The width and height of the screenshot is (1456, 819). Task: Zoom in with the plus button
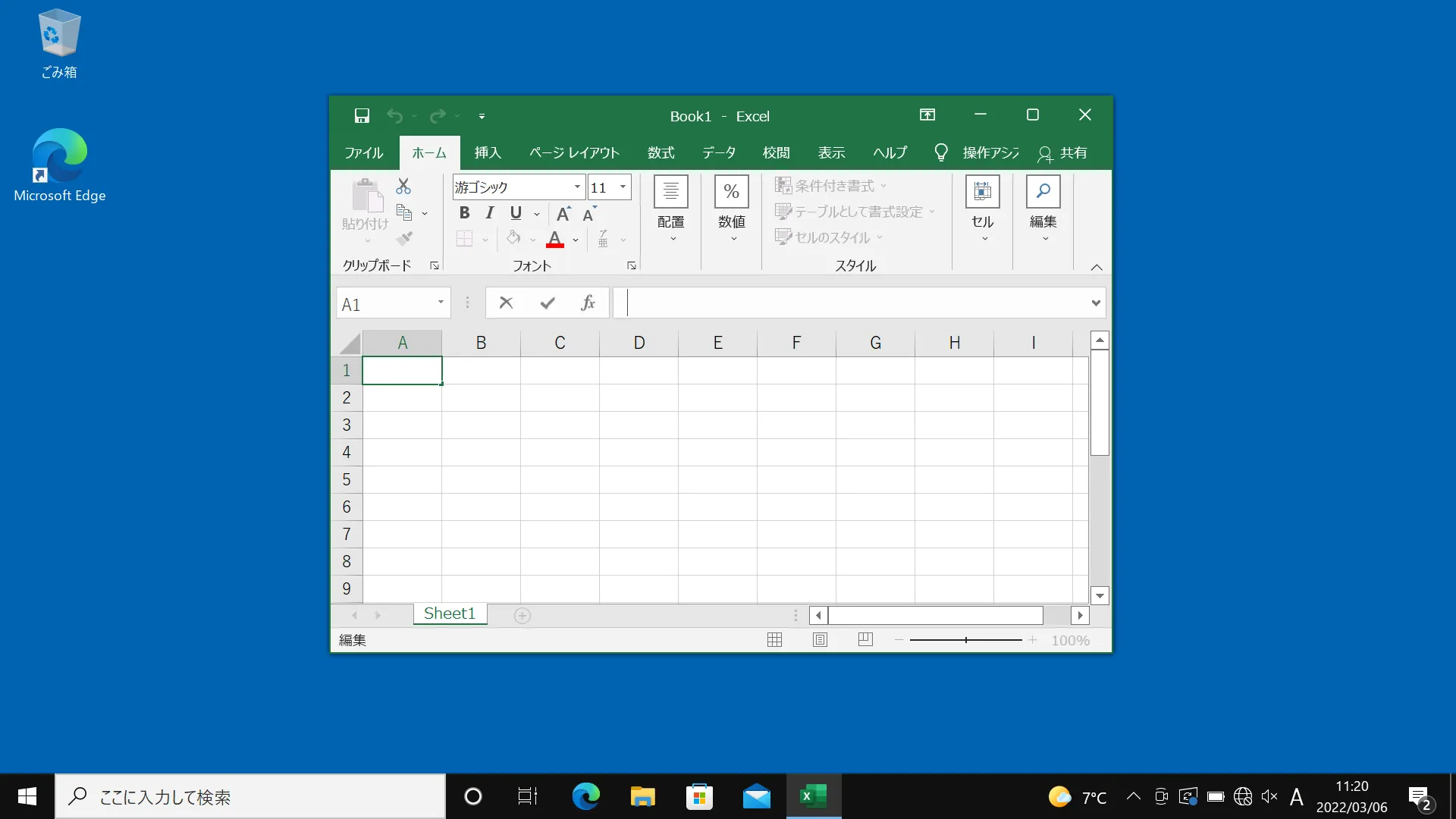point(1032,640)
